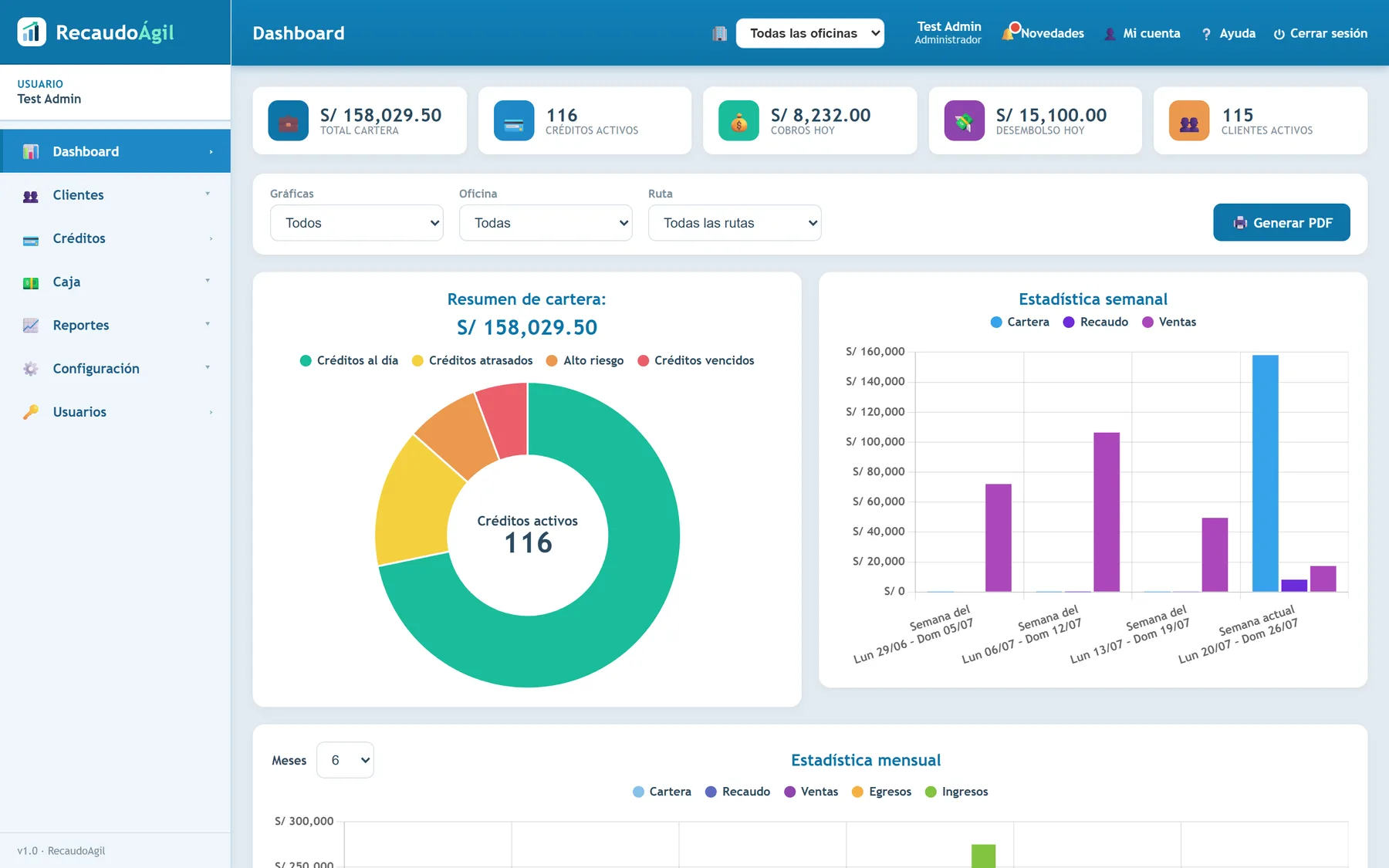Click the Cerrar sesión link
This screenshot has height=868, width=1389.
click(x=1320, y=33)
